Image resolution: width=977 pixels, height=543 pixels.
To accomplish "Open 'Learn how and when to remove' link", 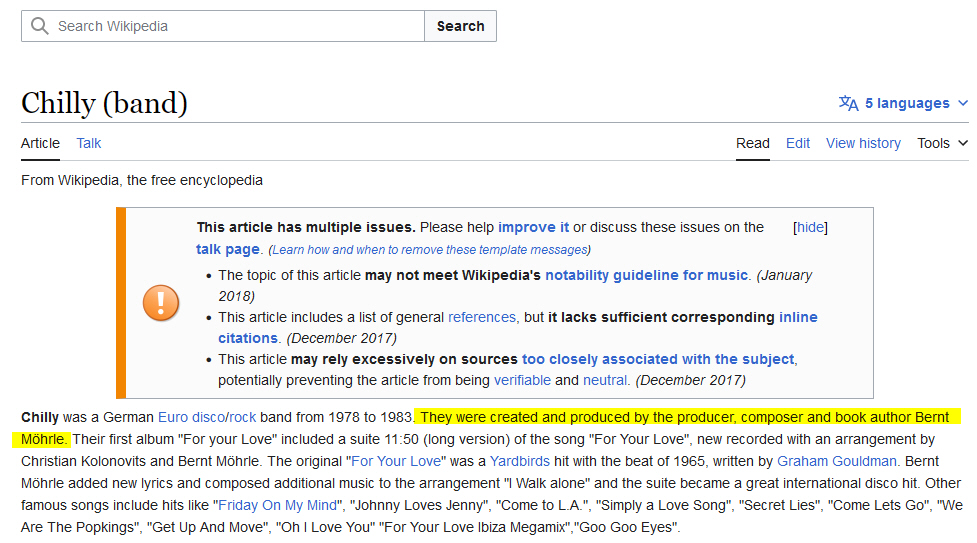I will point(430,250).
